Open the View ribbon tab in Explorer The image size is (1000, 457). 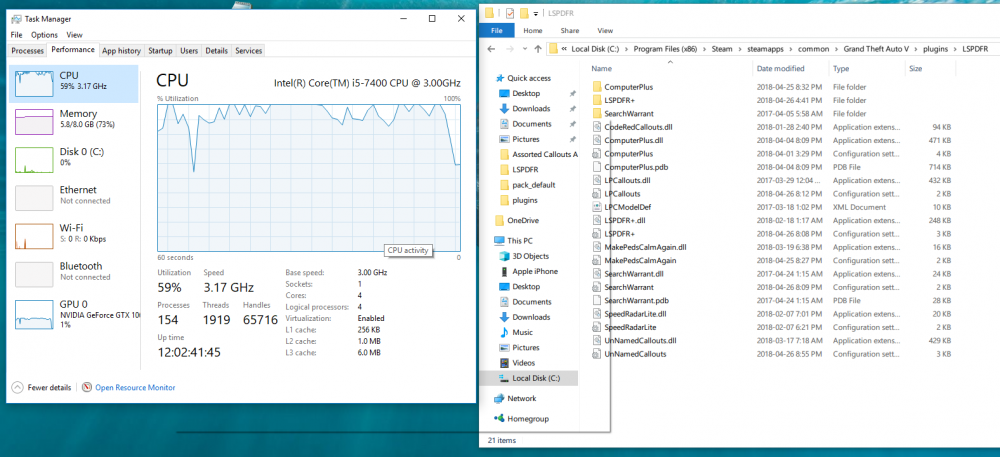605,30
